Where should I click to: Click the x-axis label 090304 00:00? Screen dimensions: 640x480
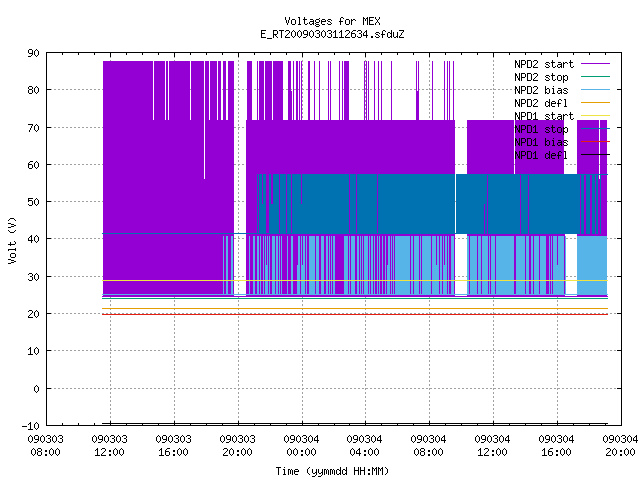point(301,446)
